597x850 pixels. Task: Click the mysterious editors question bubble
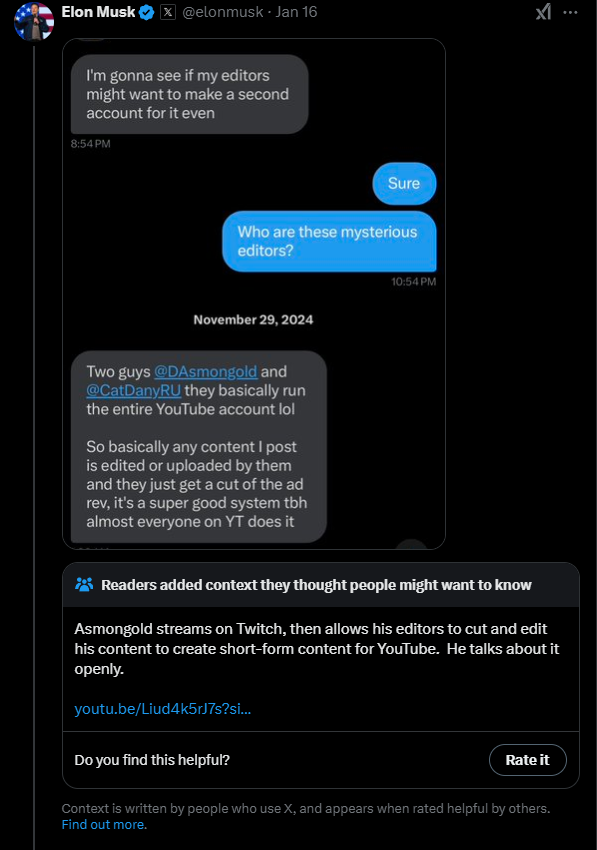click(329, 241)
